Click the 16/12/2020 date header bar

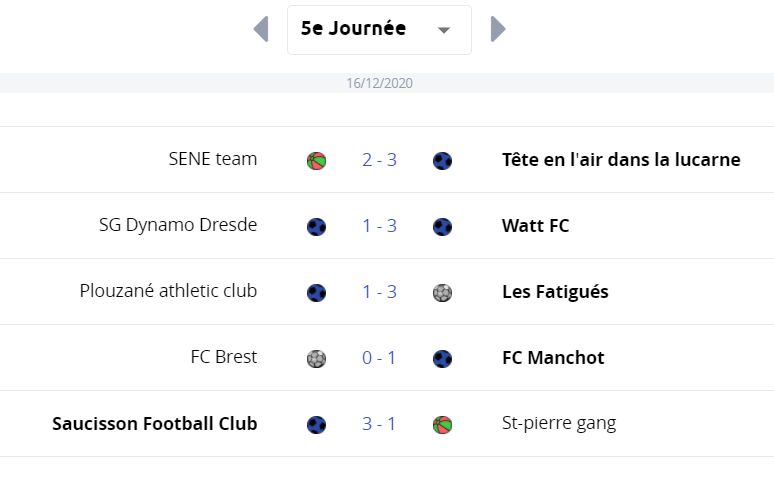point(387,83)
